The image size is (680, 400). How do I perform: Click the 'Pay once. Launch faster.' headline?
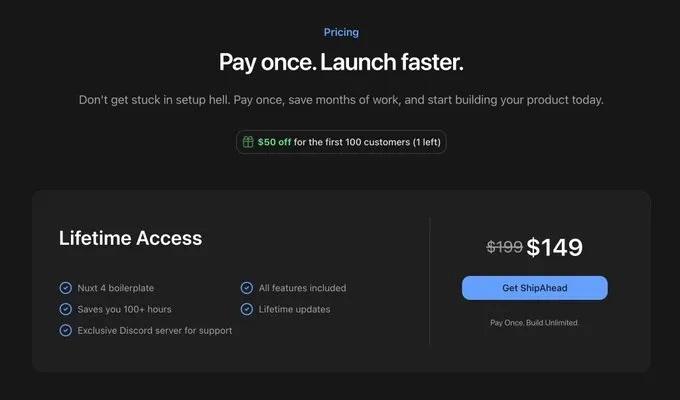341,63
